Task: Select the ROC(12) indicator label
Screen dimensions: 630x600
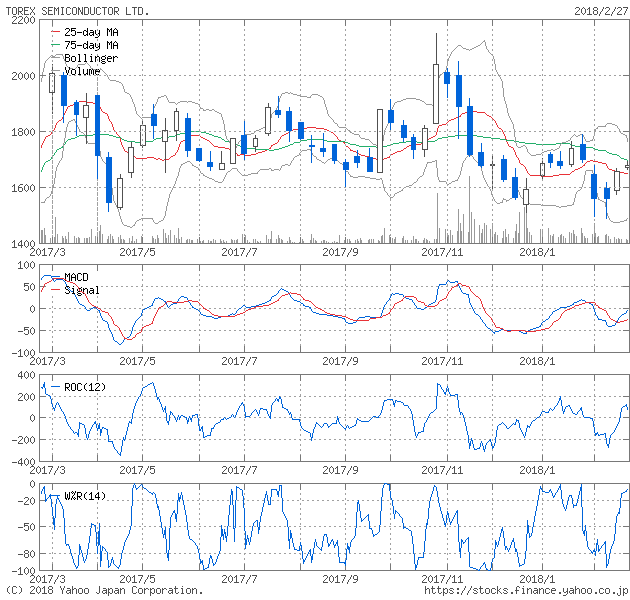Action: pos(85,387)
